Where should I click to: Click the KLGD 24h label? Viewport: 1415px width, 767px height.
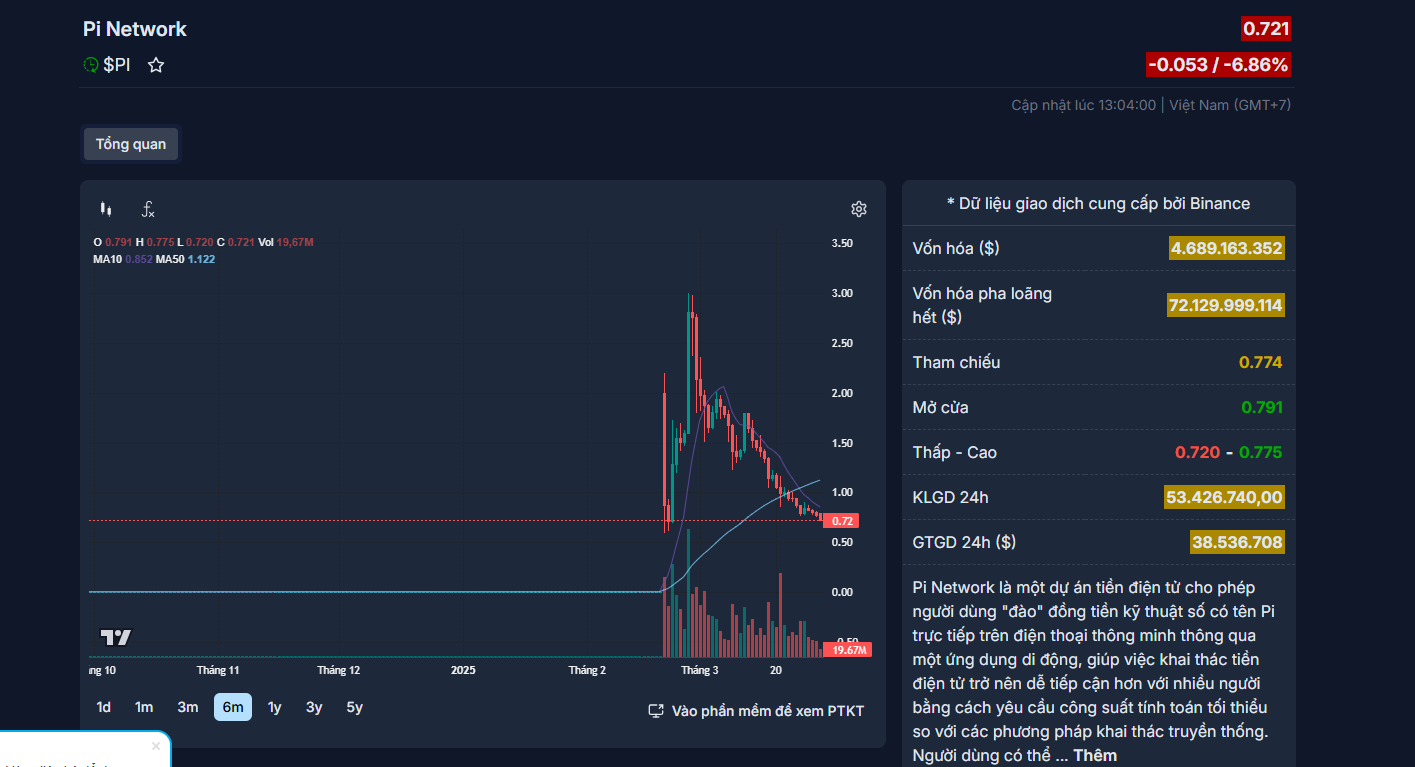click(x=951, y=497)
